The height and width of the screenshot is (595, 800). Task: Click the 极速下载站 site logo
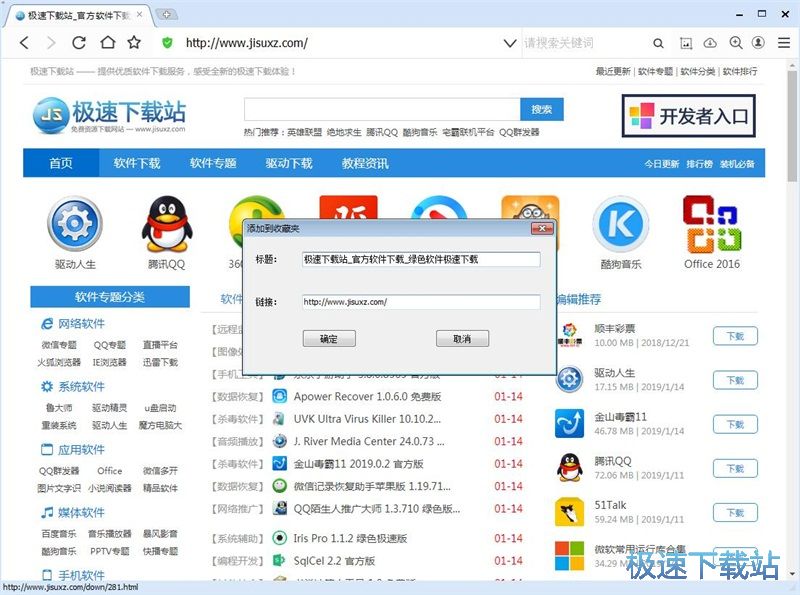pyautogui.click(x=109, y=116)
